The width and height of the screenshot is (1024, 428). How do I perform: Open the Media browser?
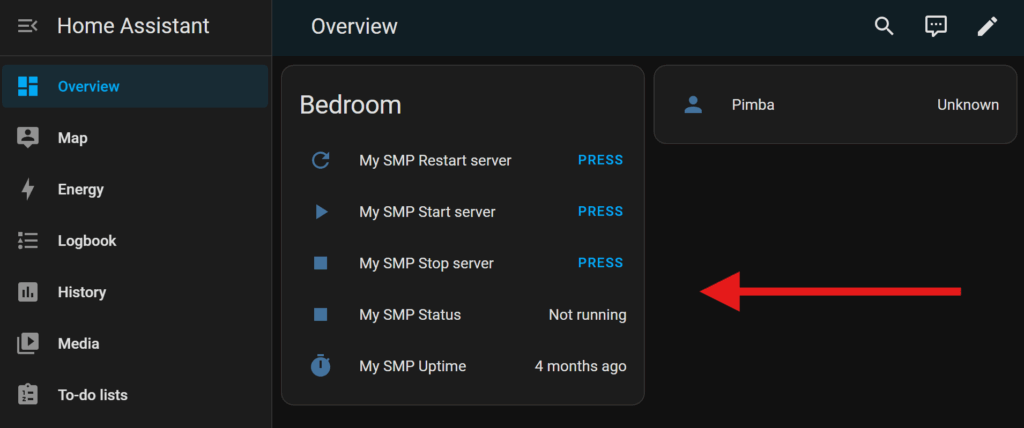(x=78, y=344)
